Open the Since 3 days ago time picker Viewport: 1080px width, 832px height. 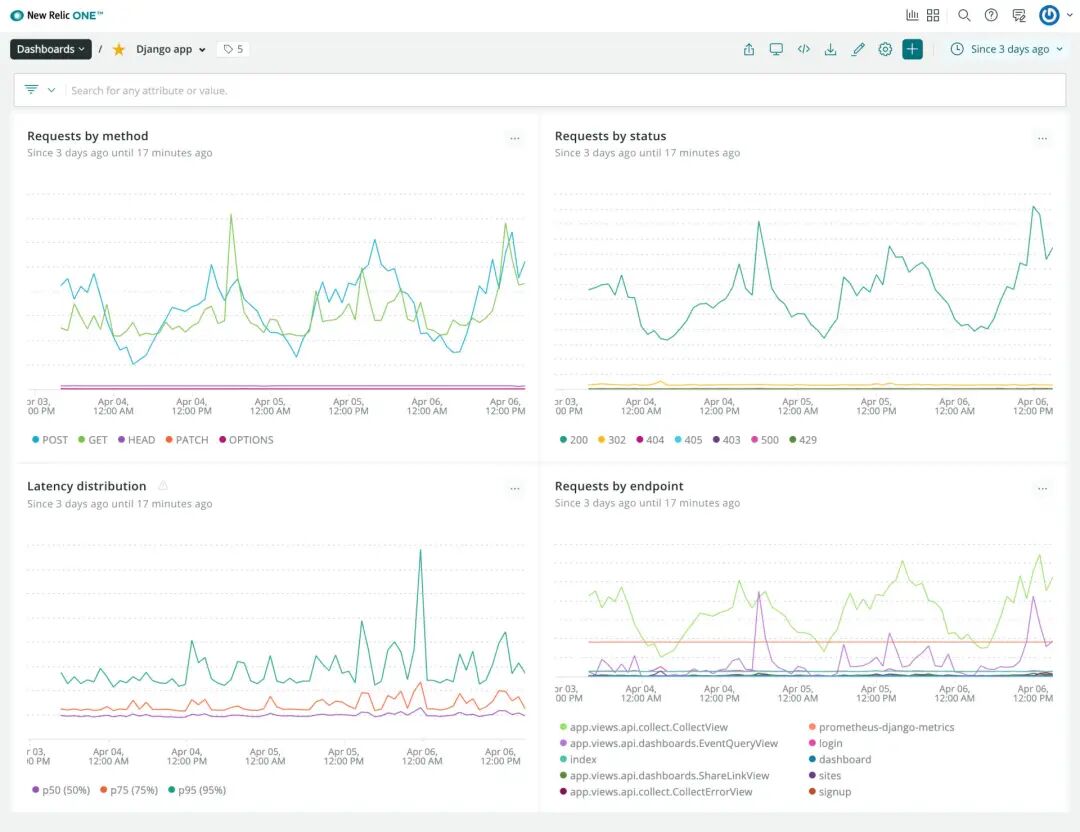[x=1006, y=49]
